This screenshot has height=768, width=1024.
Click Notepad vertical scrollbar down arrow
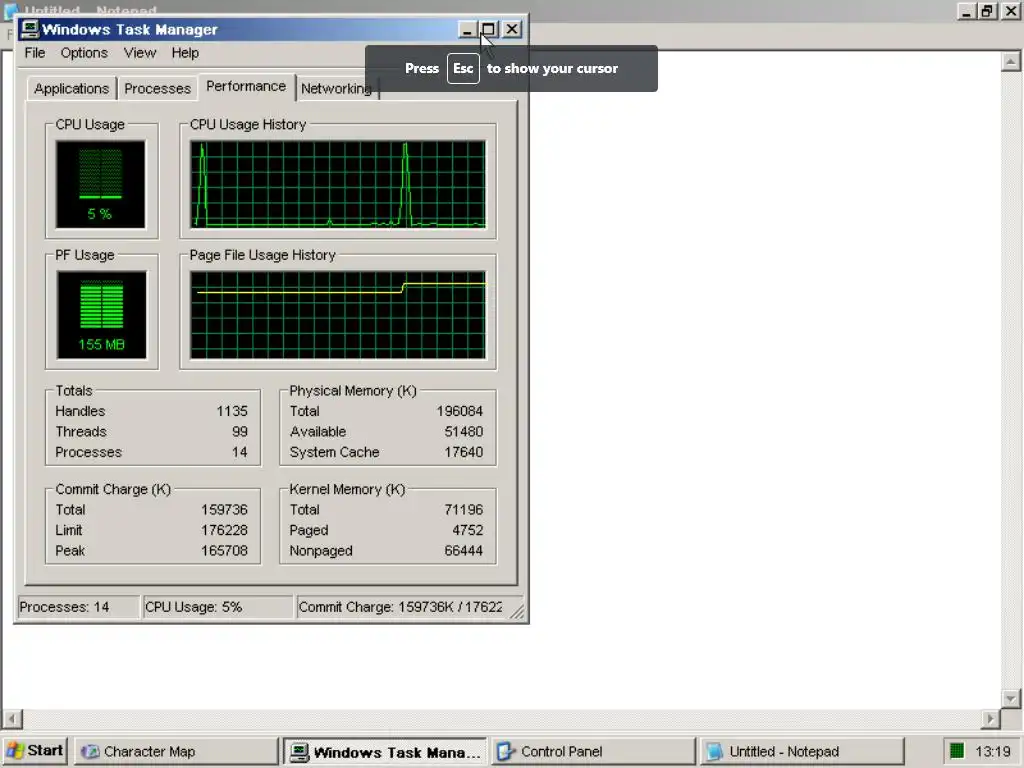point(1010,698)
